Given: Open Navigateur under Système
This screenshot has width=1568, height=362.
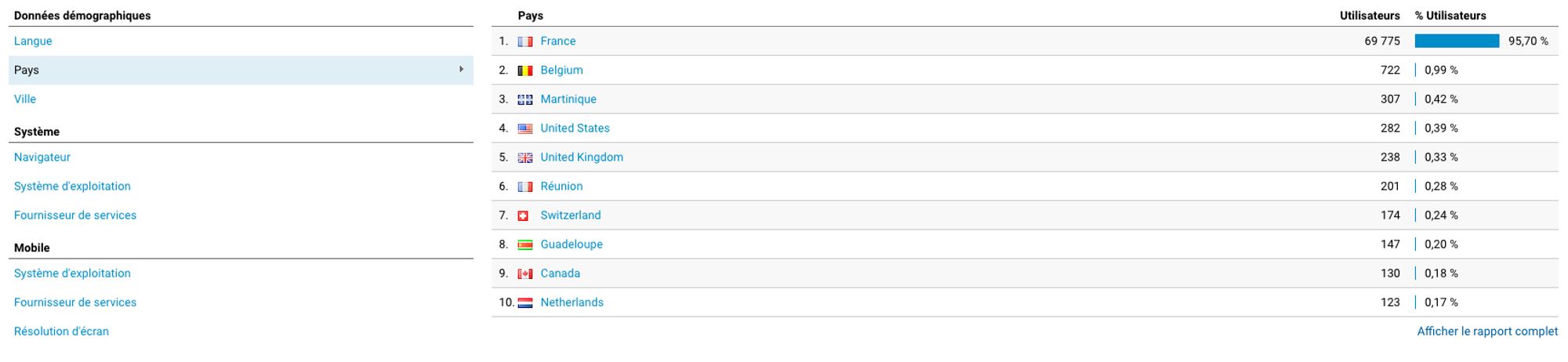Looking at the screenshot, I should tap(42, 157).
